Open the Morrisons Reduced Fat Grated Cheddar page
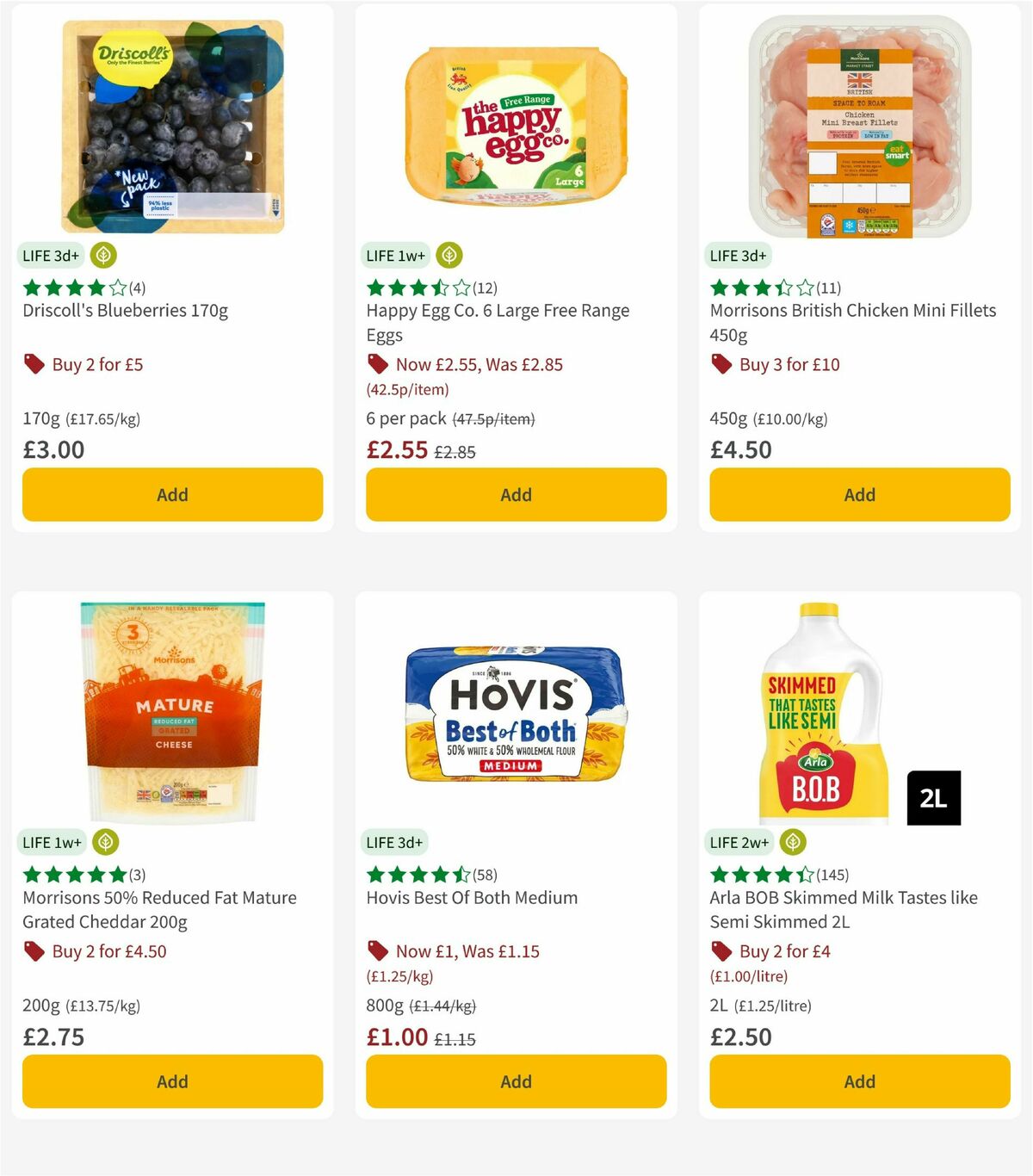Screen dimensions: 1033x1176 coord(158,909)
